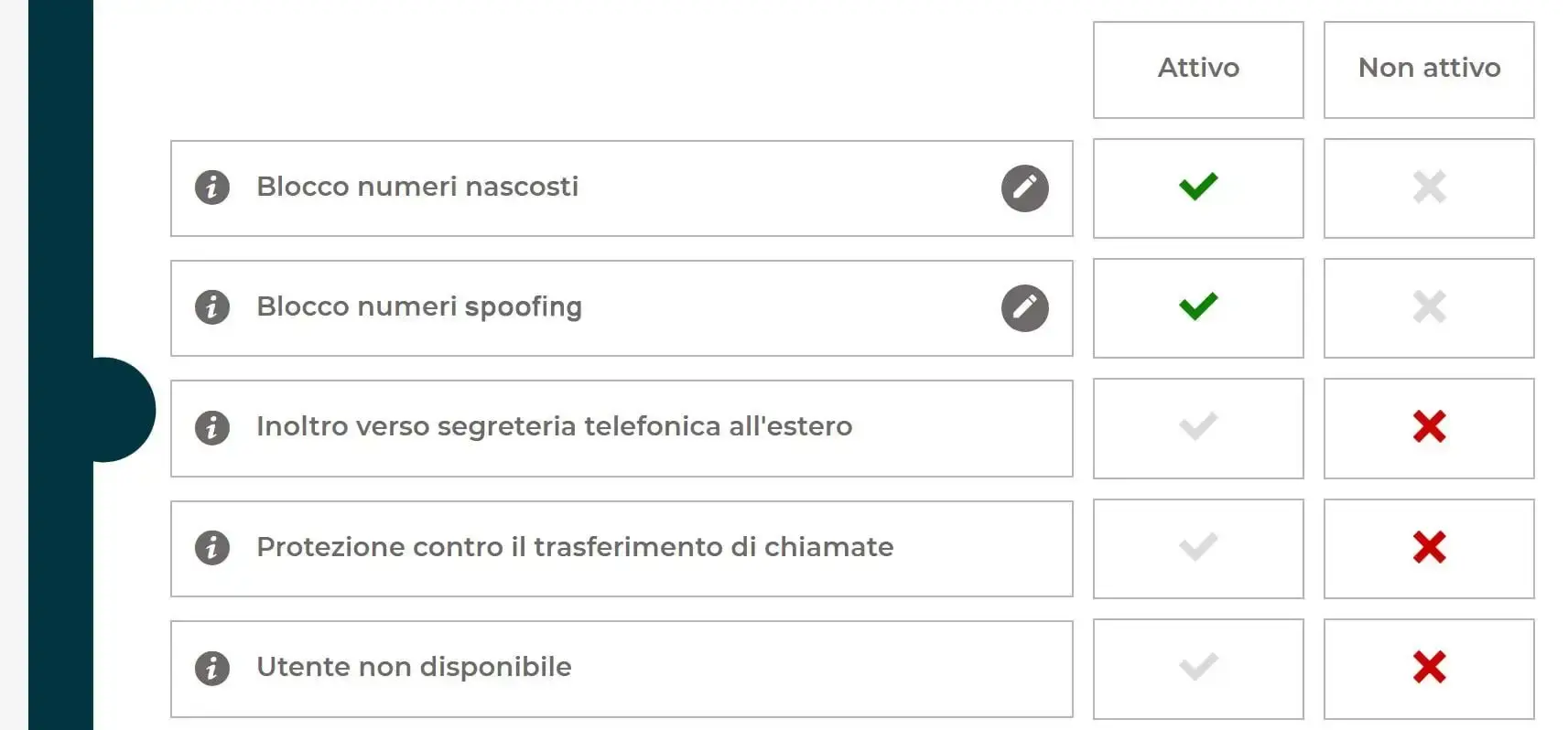Image resolution: width=1568 pixels, height=730 pixels.
Task: Click red X for Utente non disponibile
Action: pos(1429,668)
